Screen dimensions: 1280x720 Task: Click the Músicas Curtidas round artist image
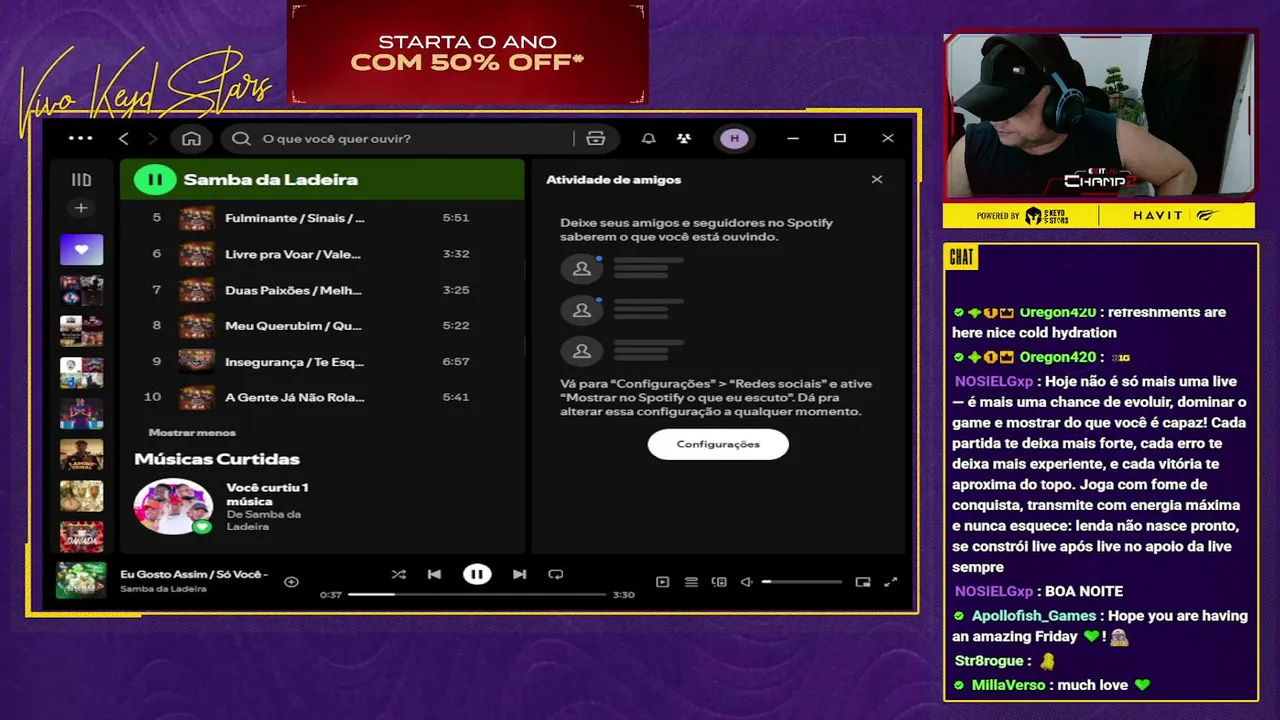click(x=174, y=506)
